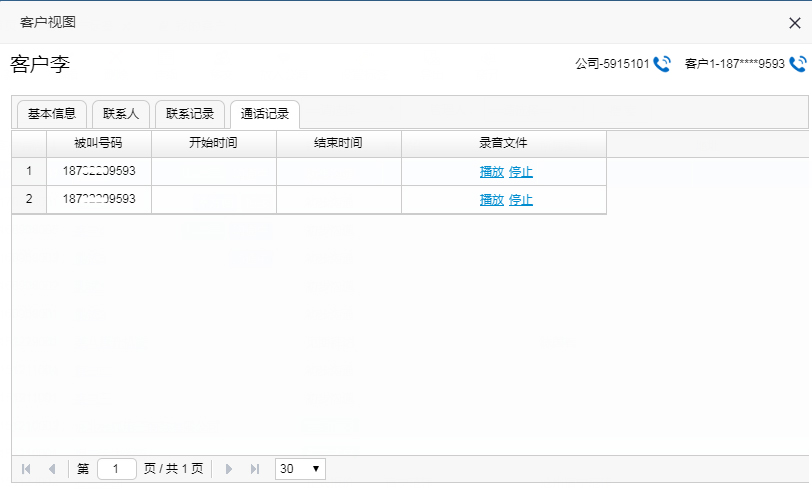Image resolution: width=812 pixels, height=498 pixels.
Task: Click the page number input field
Action: pyautogui.click(x=117, y=469)
